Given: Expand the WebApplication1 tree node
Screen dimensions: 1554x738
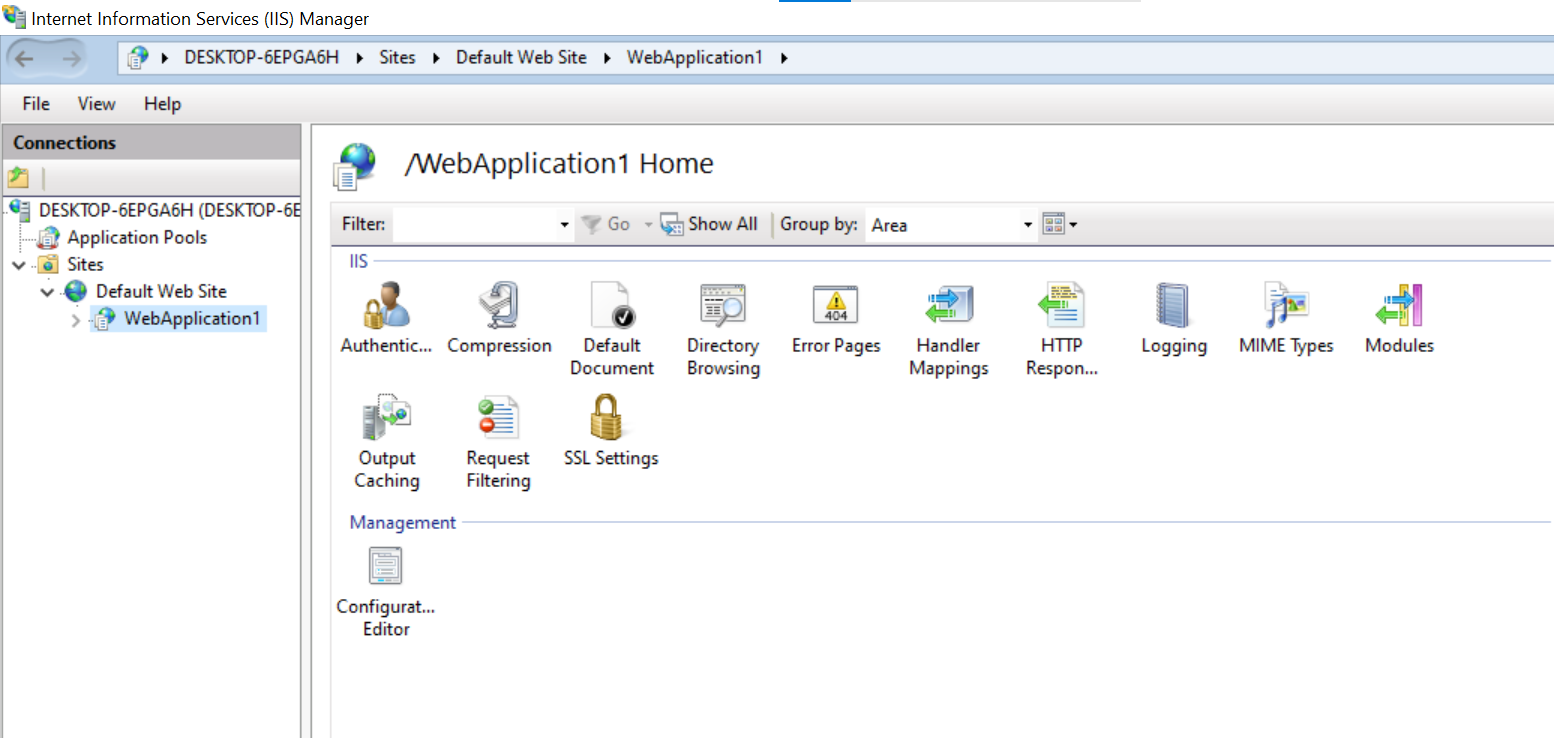Looking at the screenshot, I should [x=76, y=320].
